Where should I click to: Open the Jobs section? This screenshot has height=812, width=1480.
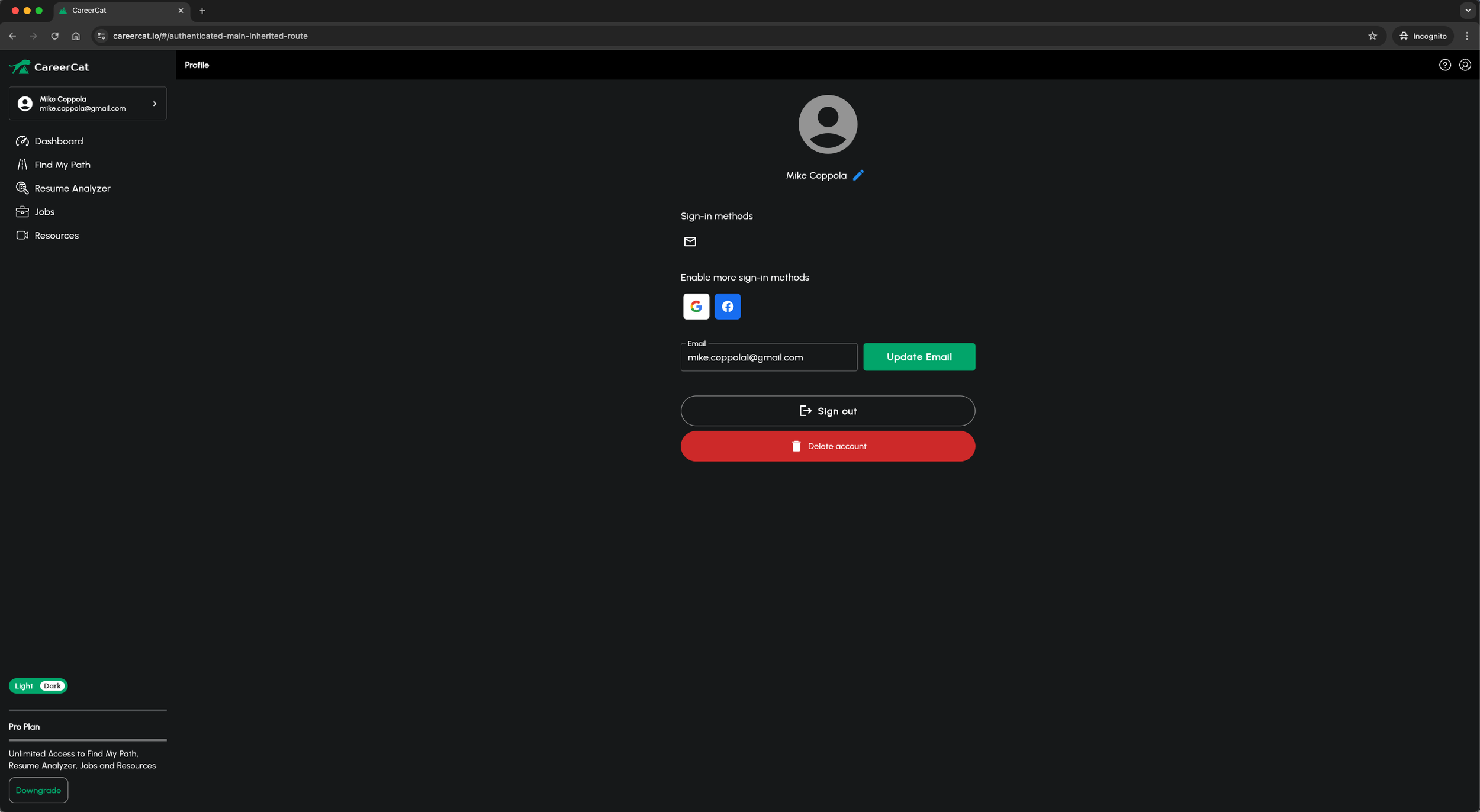coord(44,211)
